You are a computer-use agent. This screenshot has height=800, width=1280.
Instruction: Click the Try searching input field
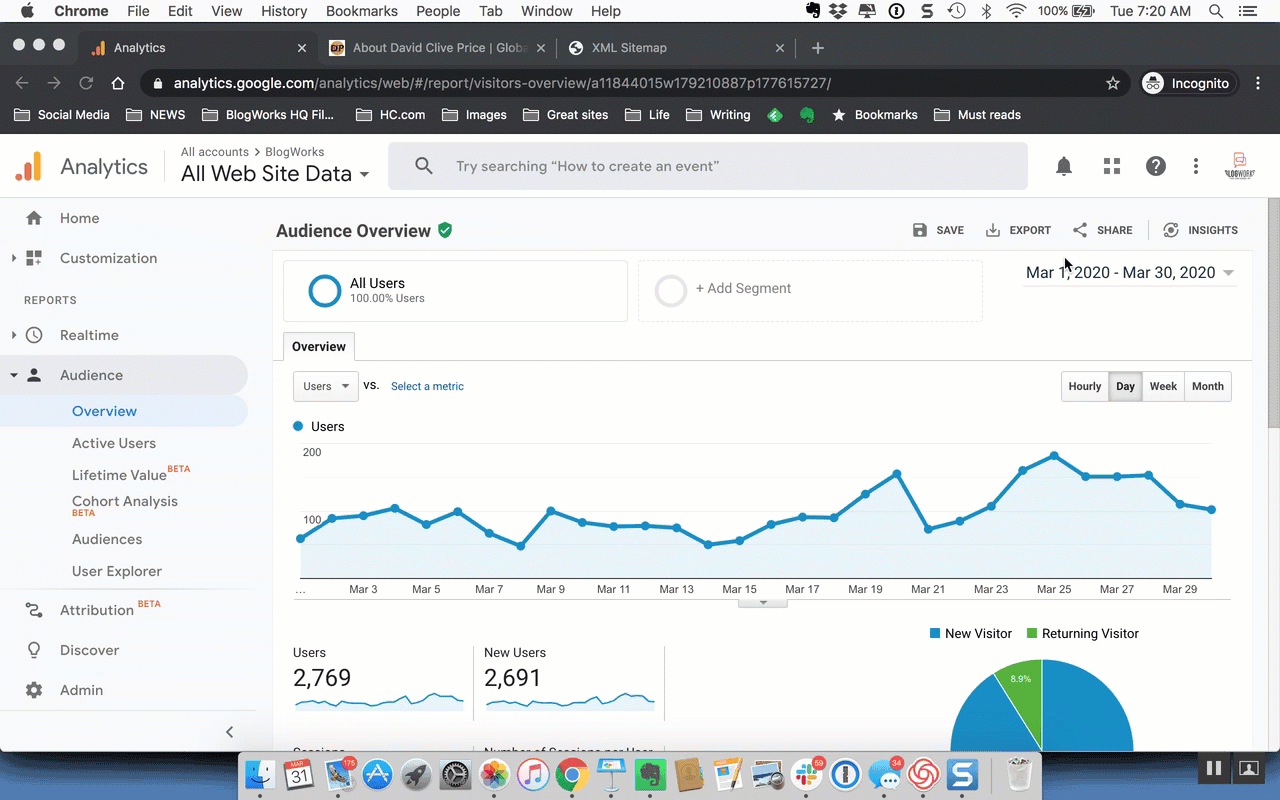[x=700, y=165]
